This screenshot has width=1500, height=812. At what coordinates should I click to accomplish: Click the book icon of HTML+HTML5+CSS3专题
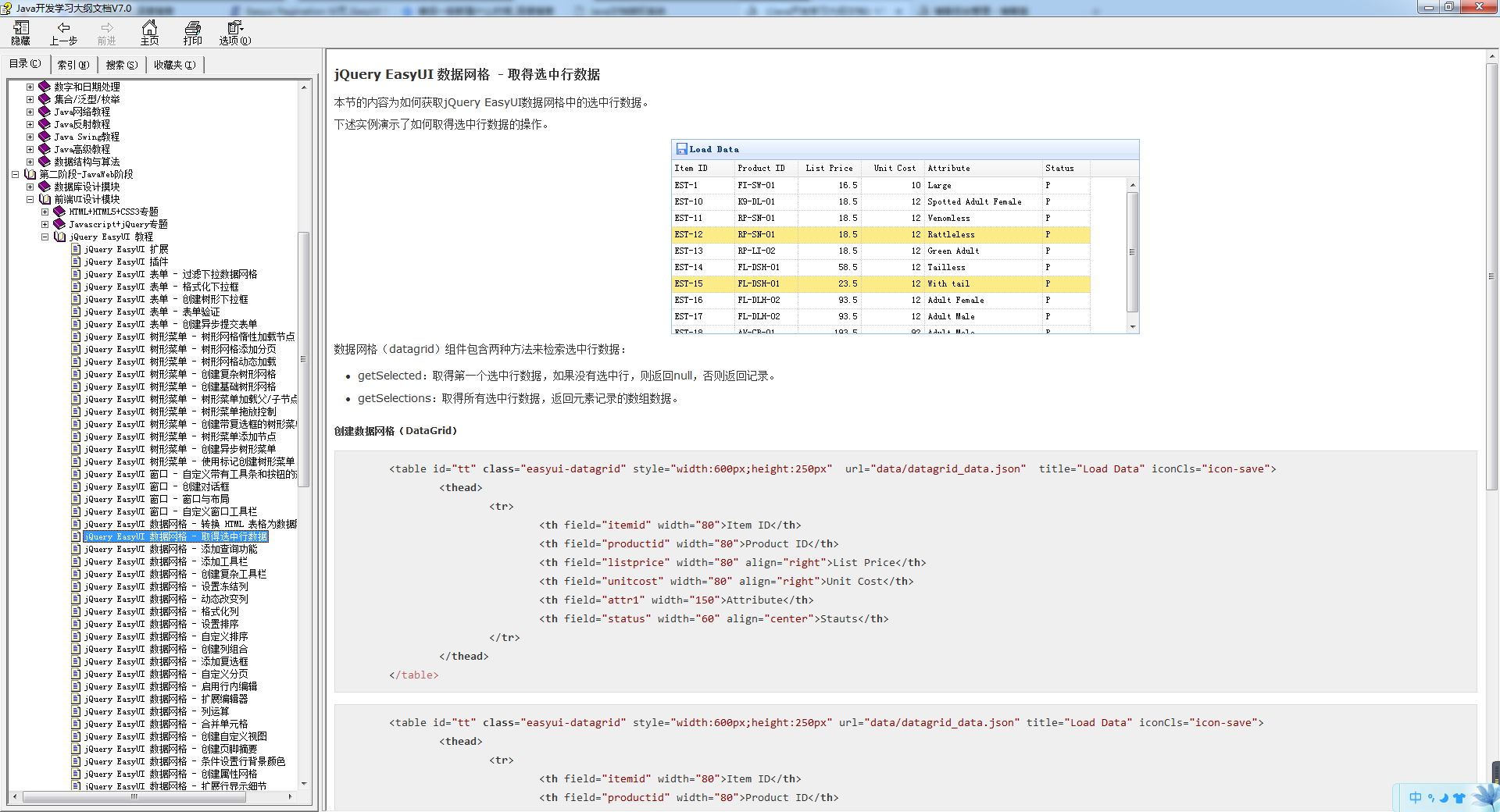(x=59, y=212)
